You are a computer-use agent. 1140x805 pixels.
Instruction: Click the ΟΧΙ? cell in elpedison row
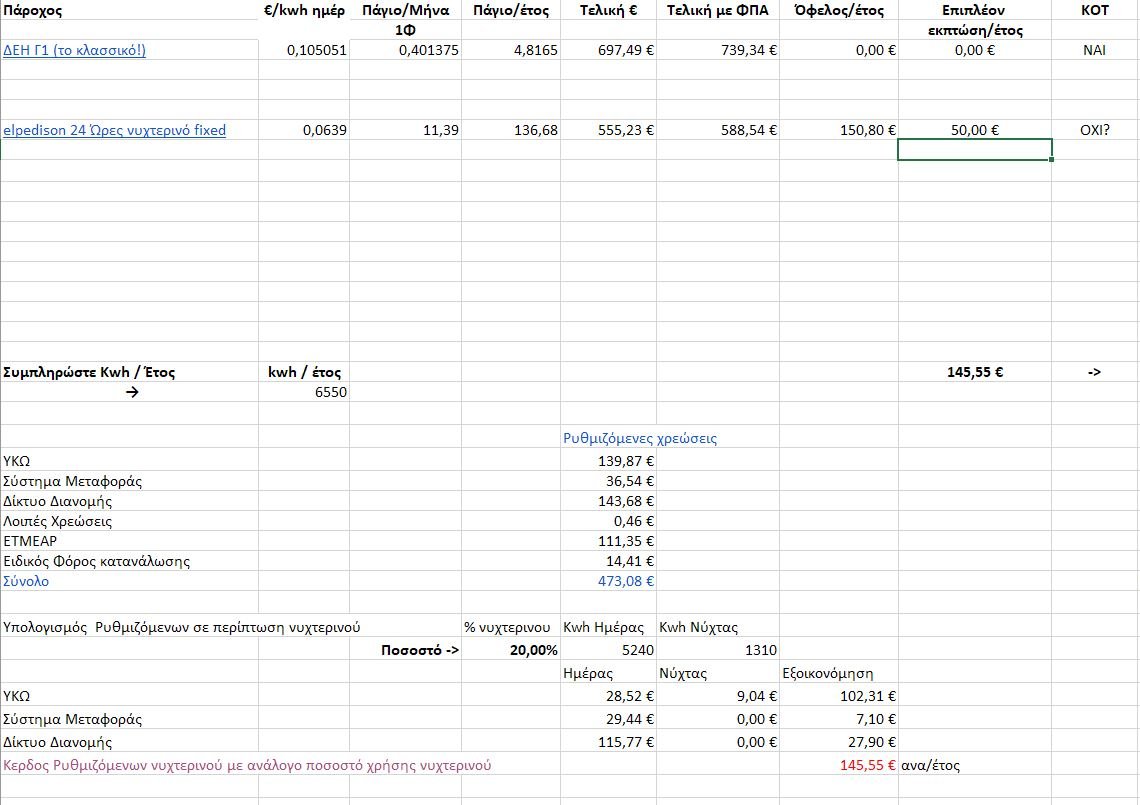[1095, 130]
